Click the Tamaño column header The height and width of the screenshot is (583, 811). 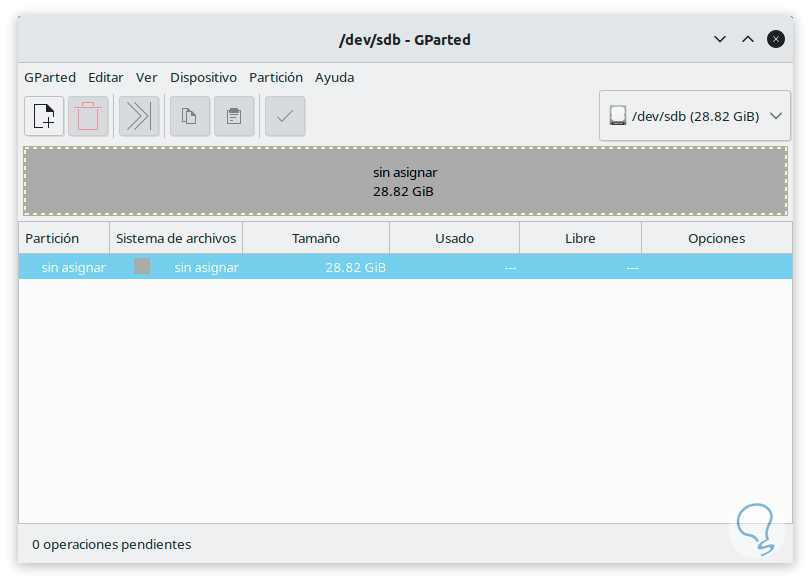point(316,238)
